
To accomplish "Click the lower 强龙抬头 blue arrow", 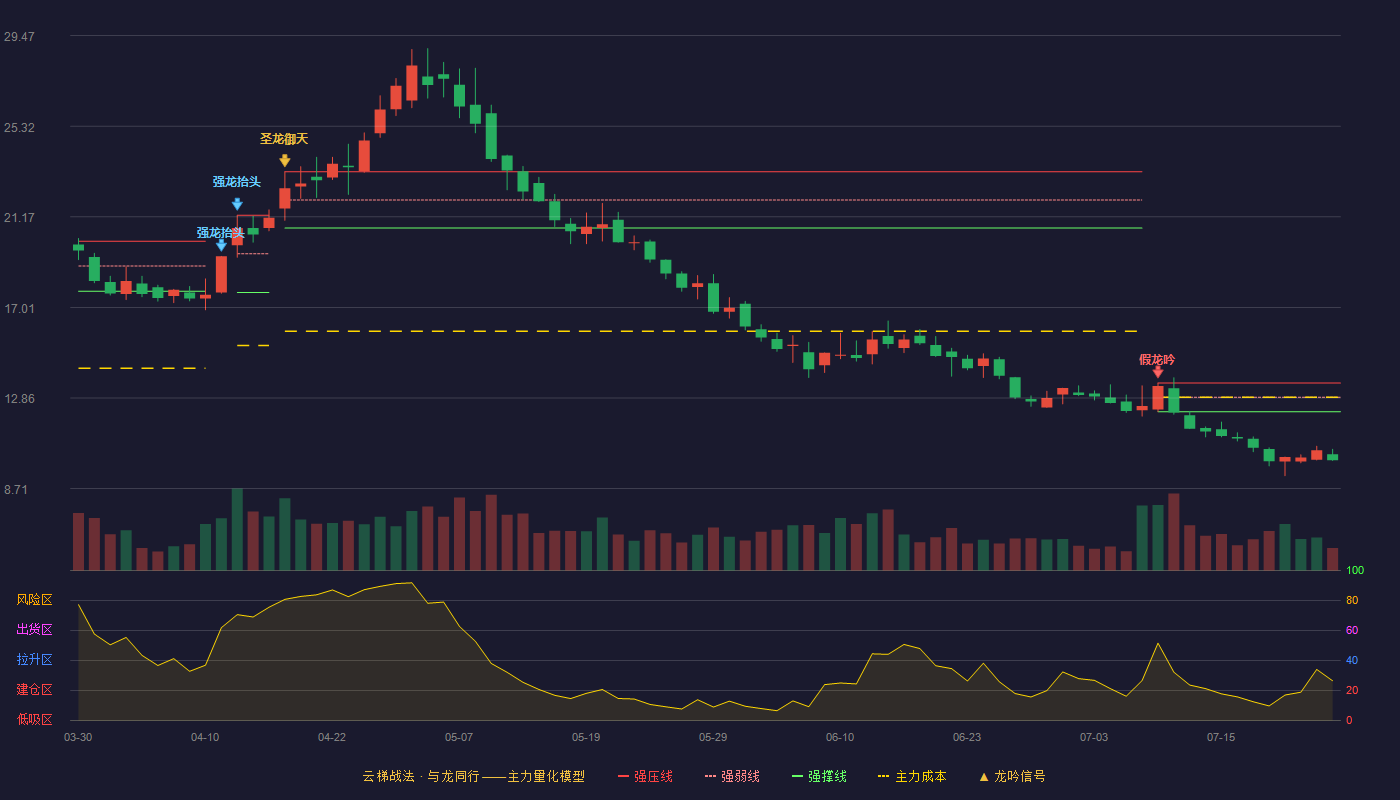I will (x=221, y=245).
